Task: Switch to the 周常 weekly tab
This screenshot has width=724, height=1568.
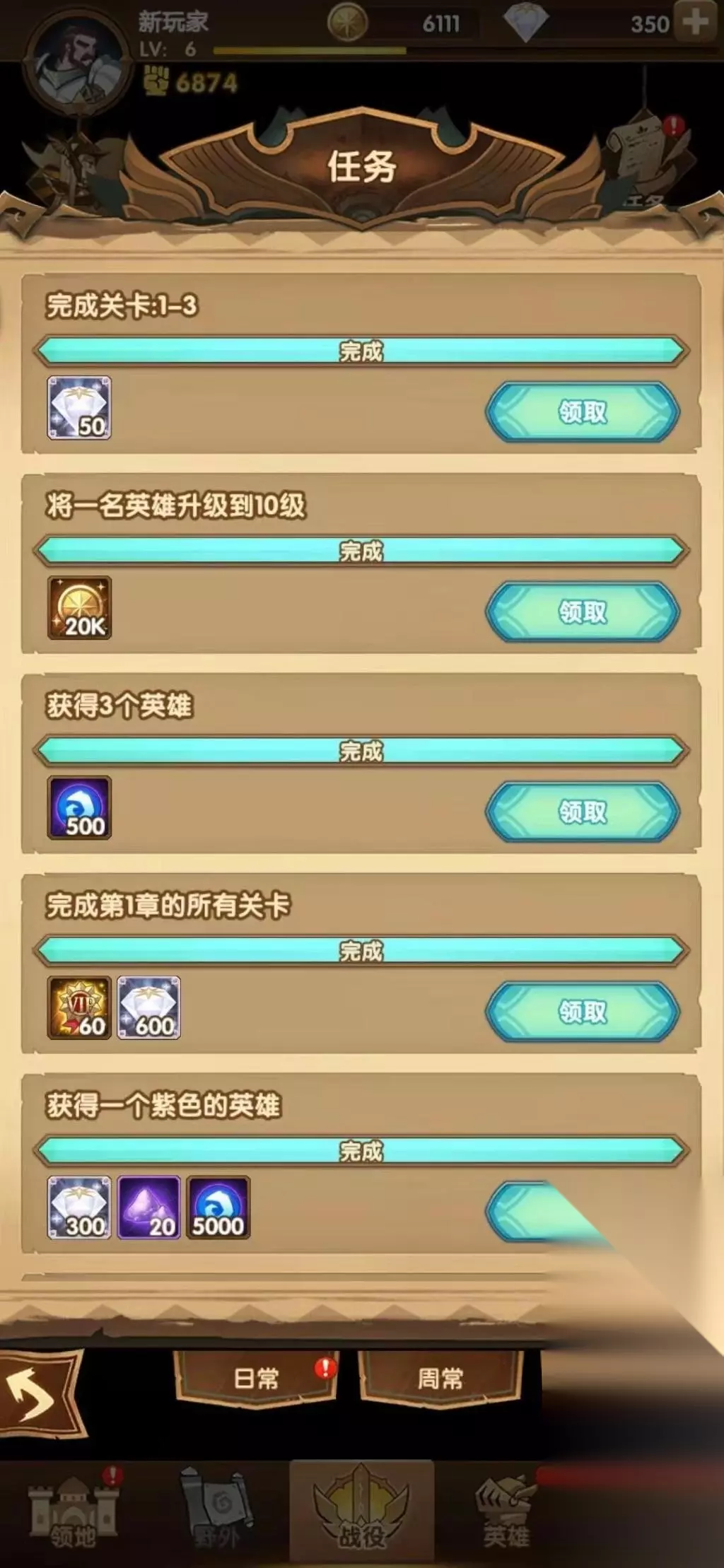Action: click(440, 1378)
